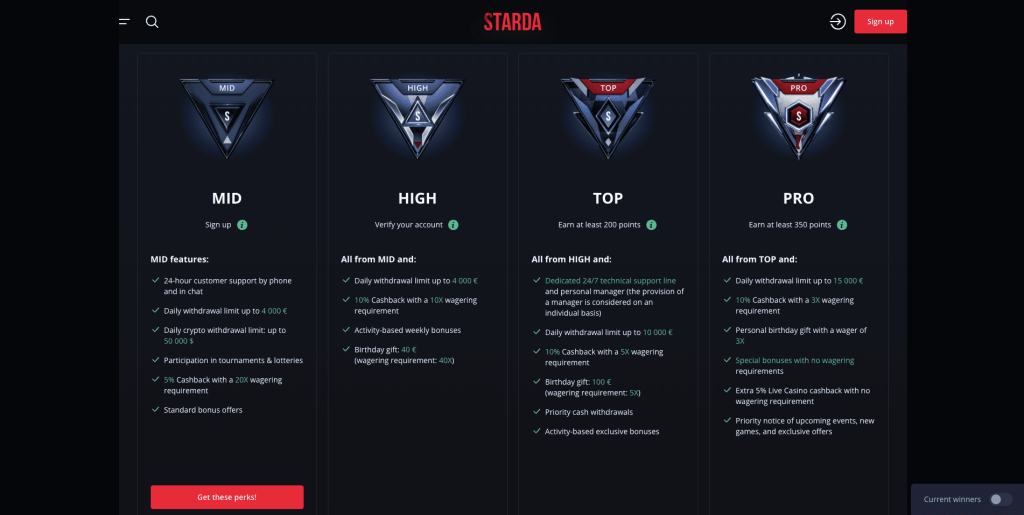Click the Current winners label

pyautogui.click(x=952, y=499)
